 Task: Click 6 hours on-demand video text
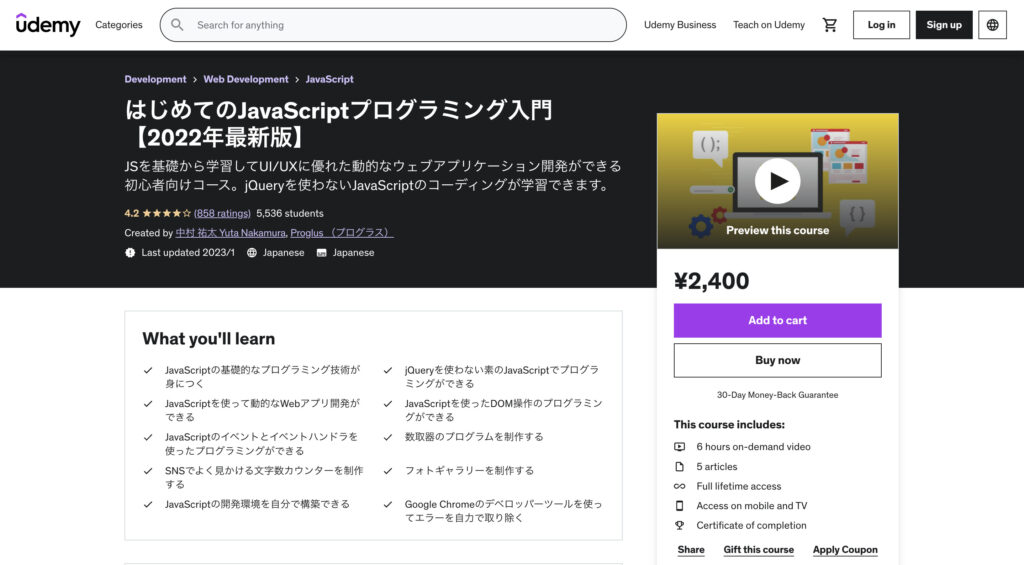753,447
